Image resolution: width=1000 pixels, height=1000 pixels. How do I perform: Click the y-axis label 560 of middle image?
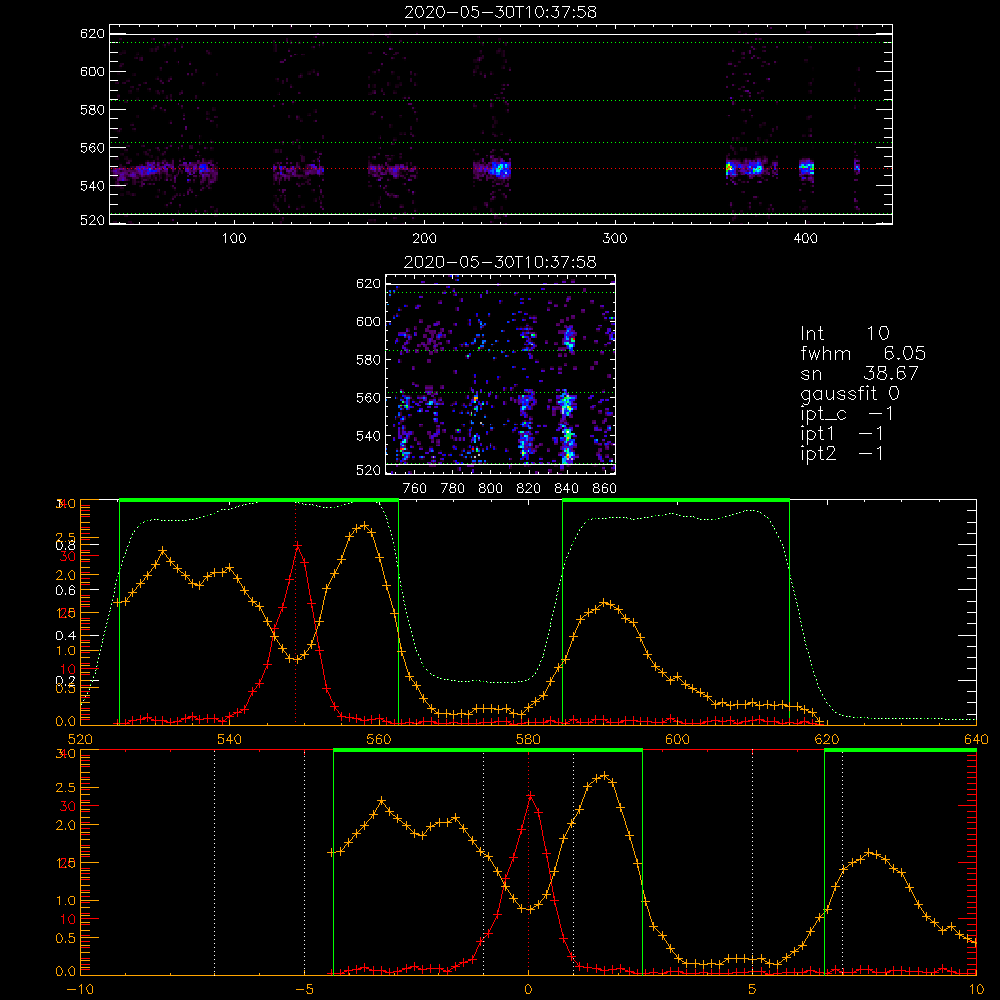pos(368,398)
